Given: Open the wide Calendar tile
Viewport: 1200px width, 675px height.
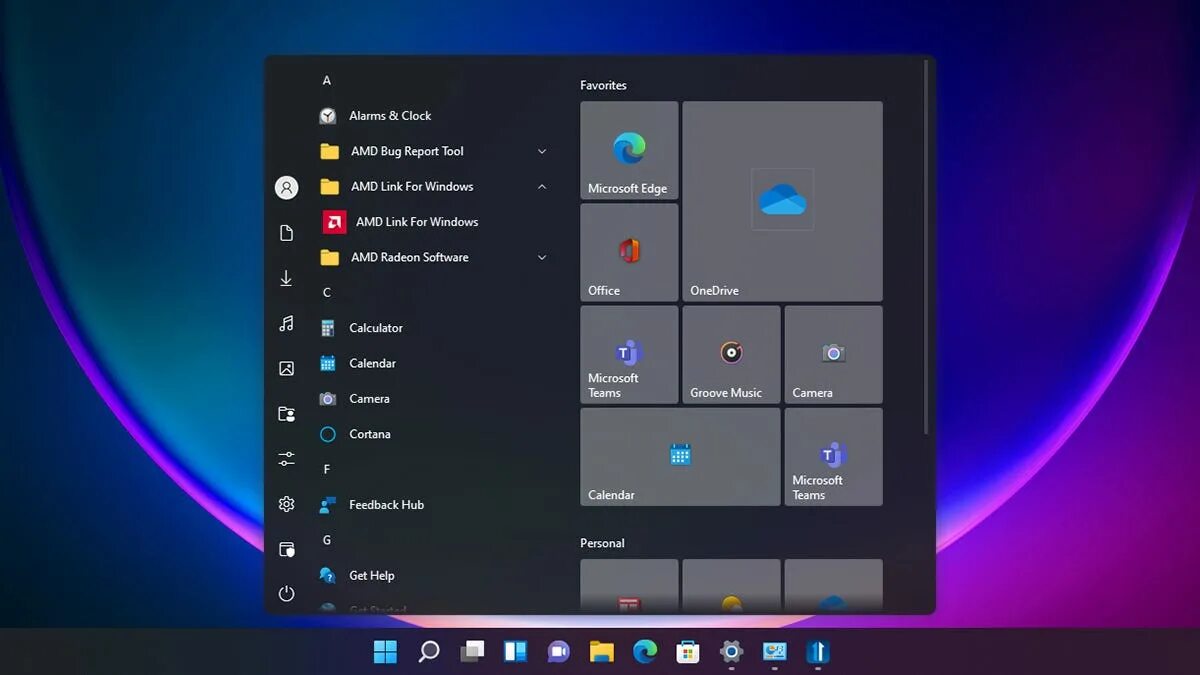Looking at the screenshot, I should tap(680, 456).
